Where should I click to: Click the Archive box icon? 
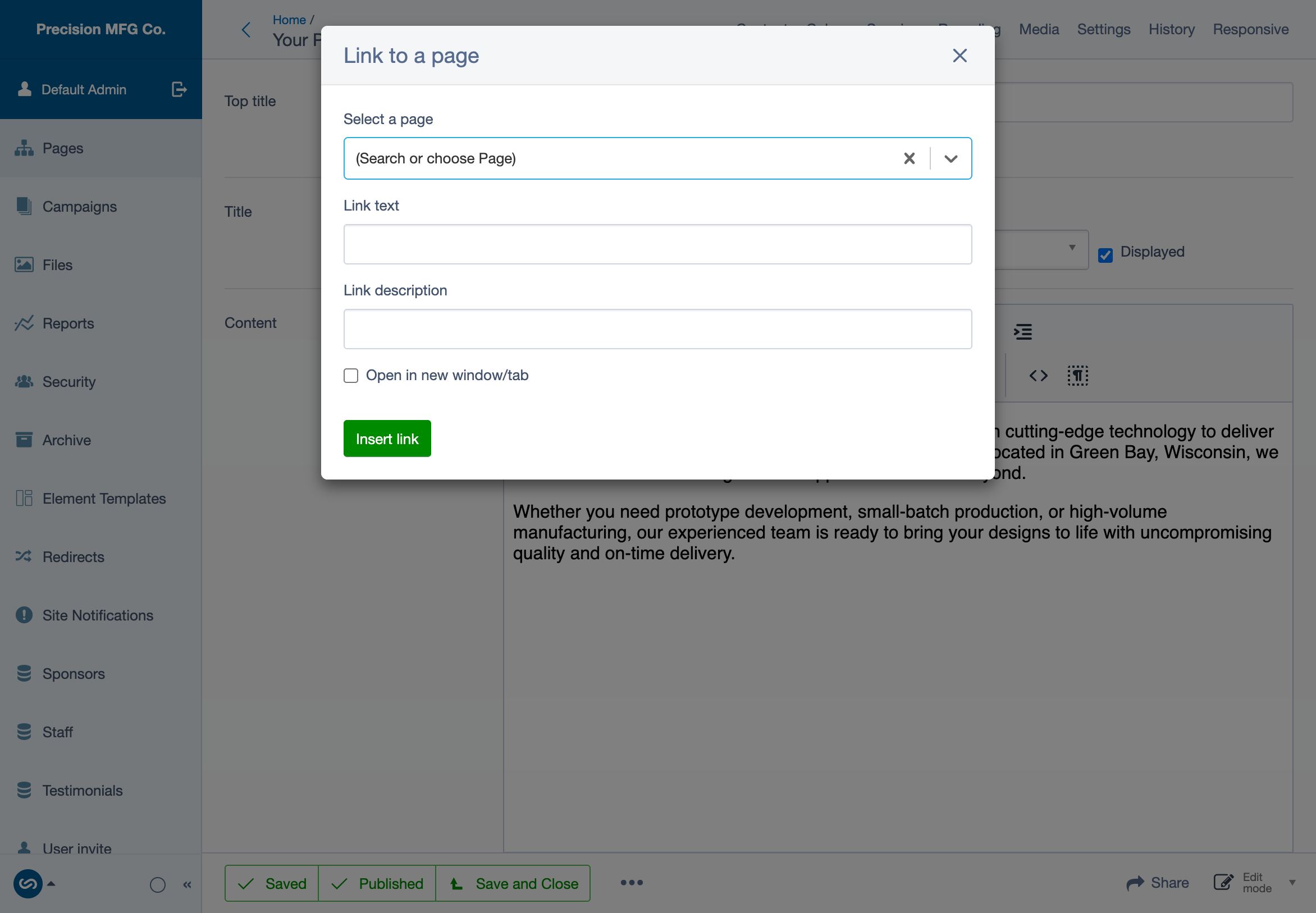tap(24, 439)
